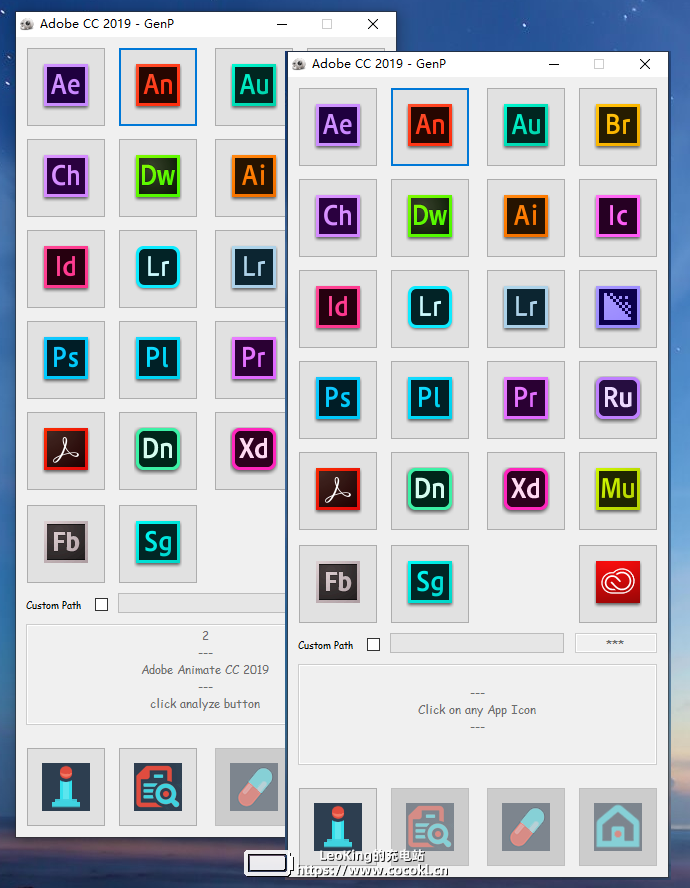Screen dimensions: 690x888
Task: Click 'Click on any App Icon' text
Action: 477,710
